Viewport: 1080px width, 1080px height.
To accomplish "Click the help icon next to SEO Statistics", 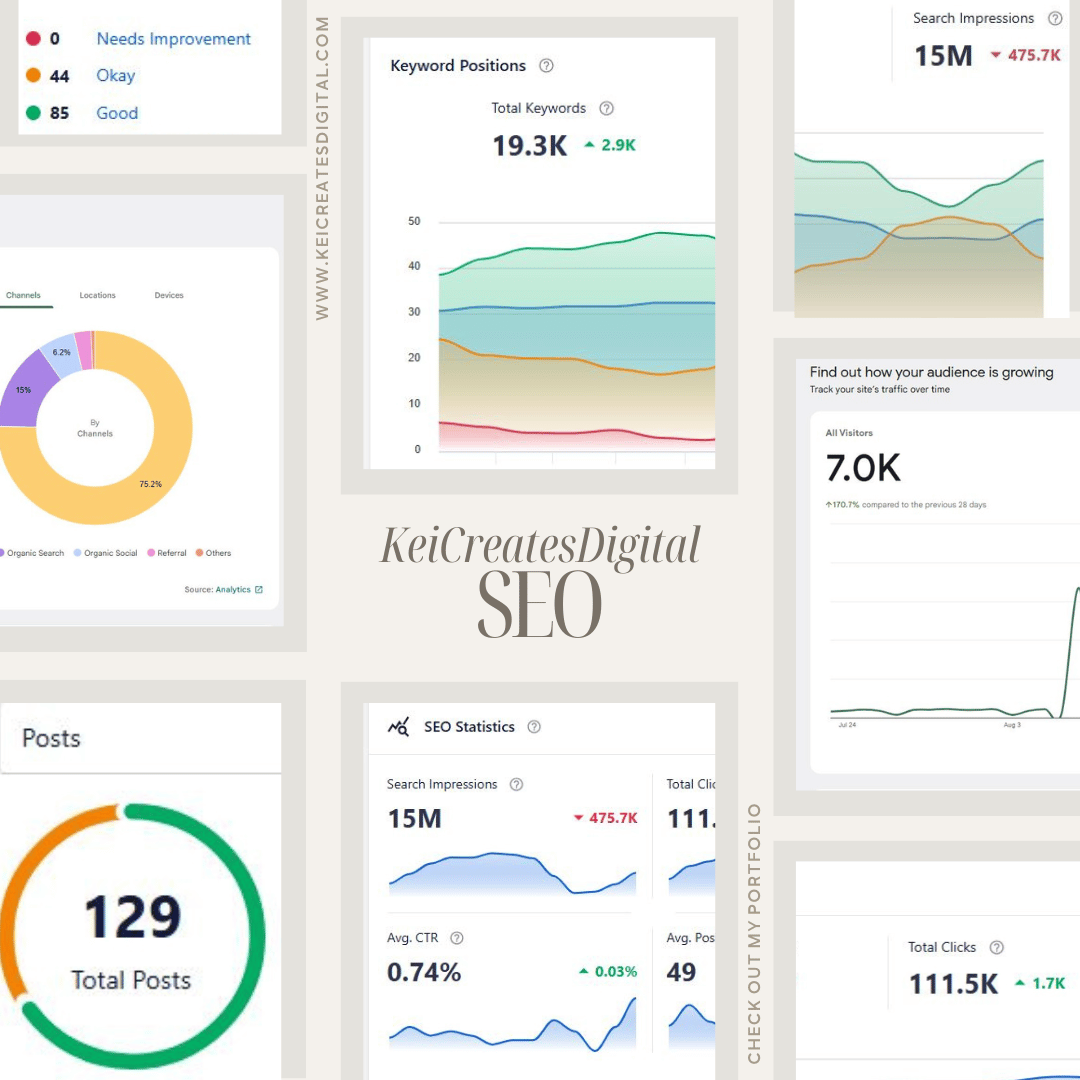I will (x=533, y=727).
